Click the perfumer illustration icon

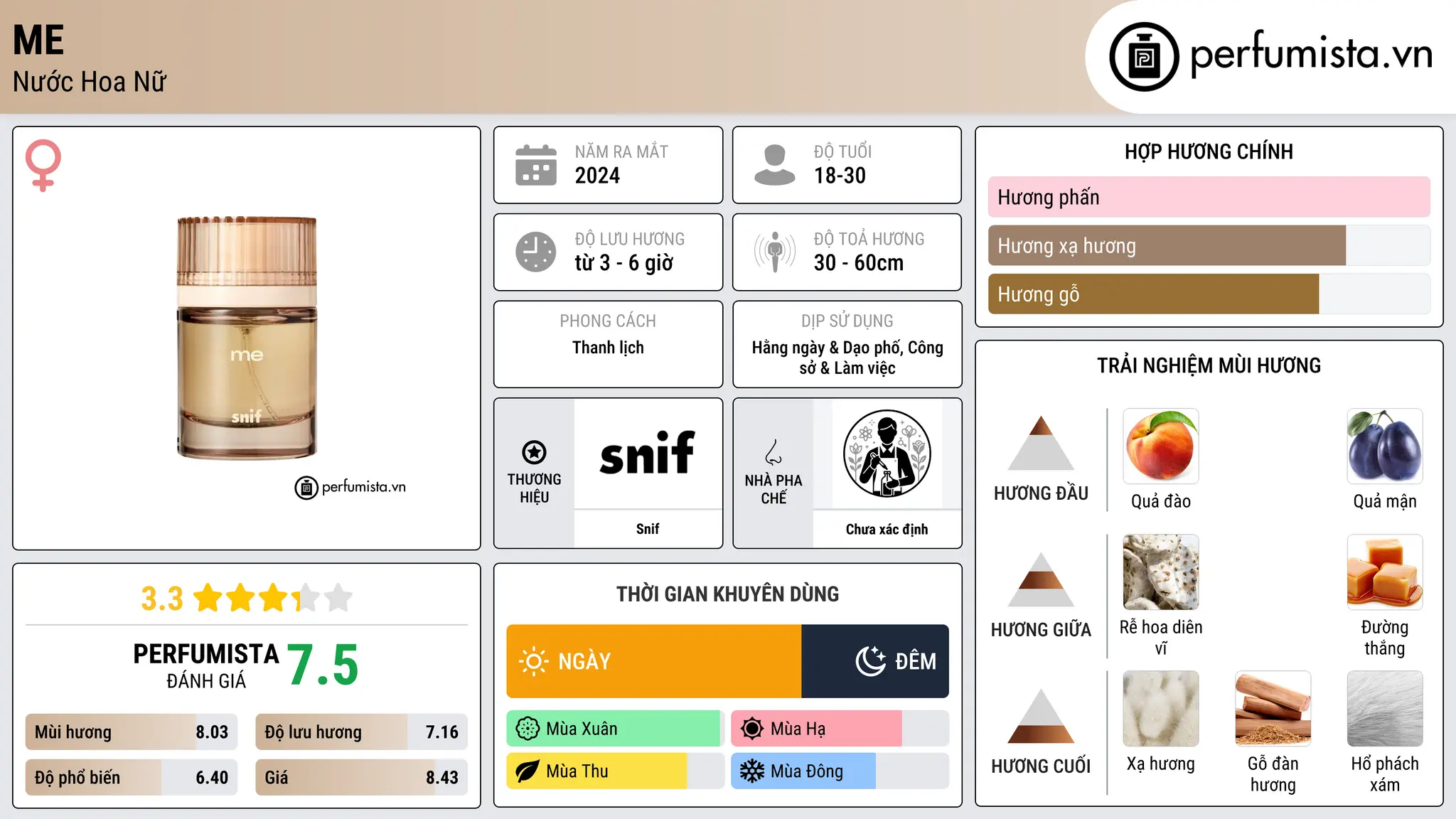tap(887, 454)
